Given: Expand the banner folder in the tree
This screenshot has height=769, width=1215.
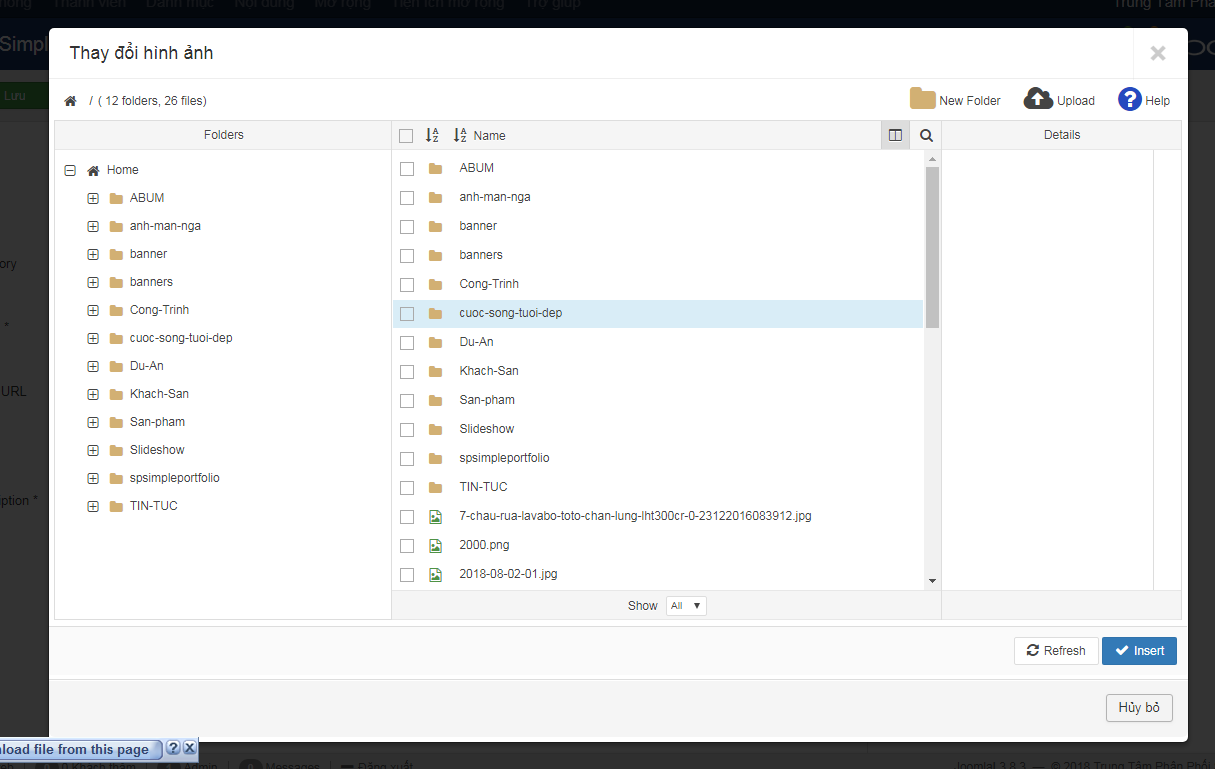Looking at the screenshot, I should [x=93, y=254].
